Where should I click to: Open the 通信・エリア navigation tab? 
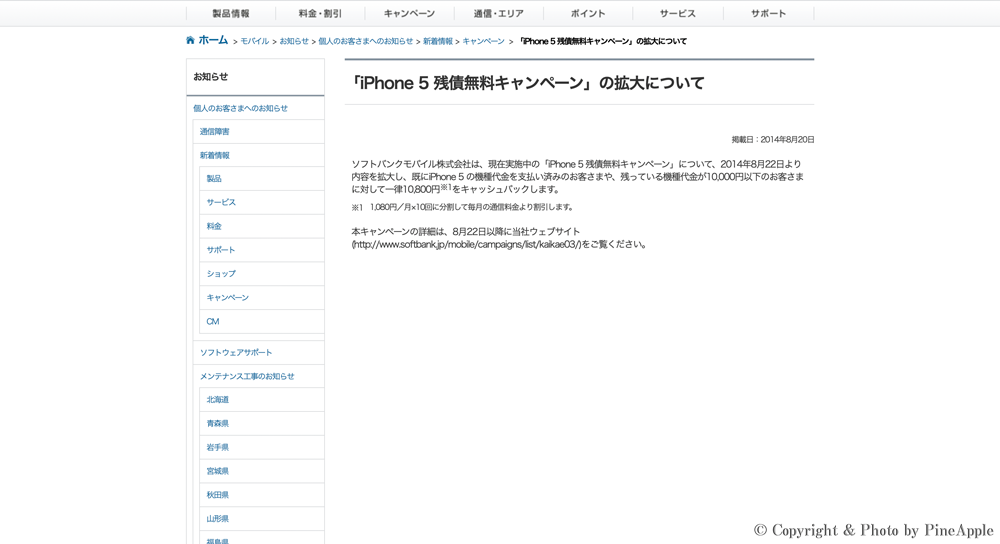click(498, 14)
